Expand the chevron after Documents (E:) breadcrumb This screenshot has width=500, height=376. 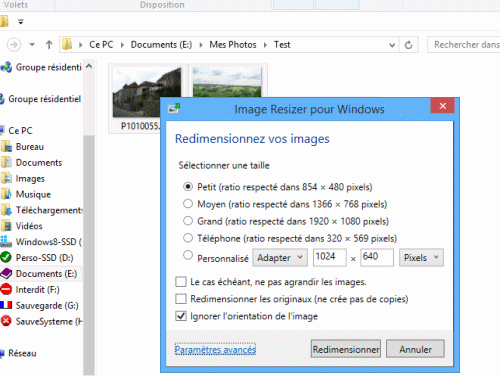[201, 45]
